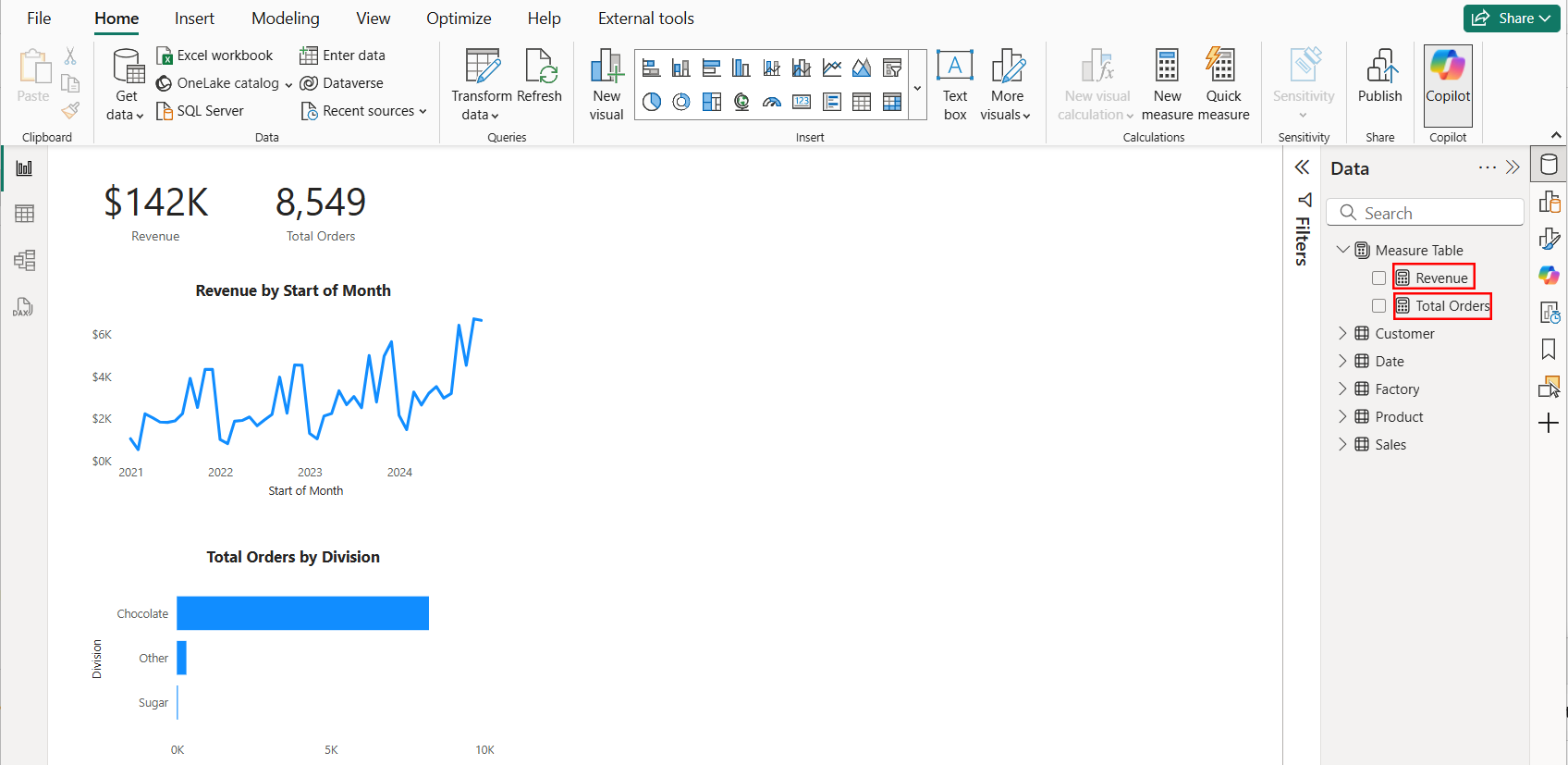Switch to the View ribbon tab
Viewport: 1568px width, 765px height.
[x=374, y=19]
